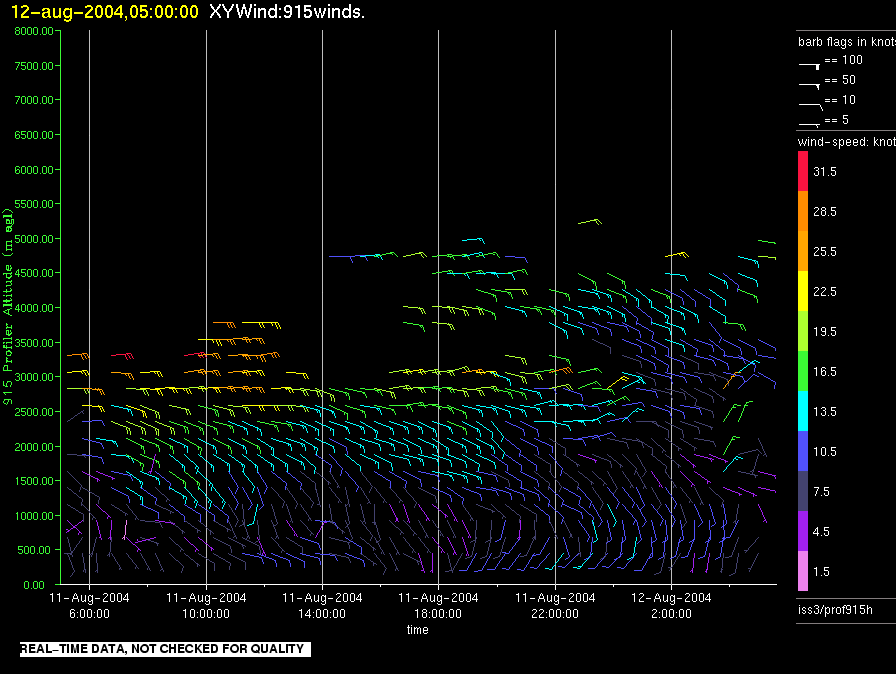Click the '== 5' barb legend text
This screenshot has width=896, height=674.
point(837,120)
